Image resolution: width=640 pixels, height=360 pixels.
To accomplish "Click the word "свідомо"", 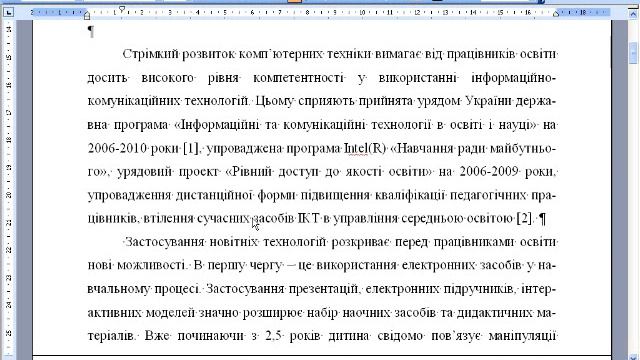I will pyautogui.click(x=400, y=336).
